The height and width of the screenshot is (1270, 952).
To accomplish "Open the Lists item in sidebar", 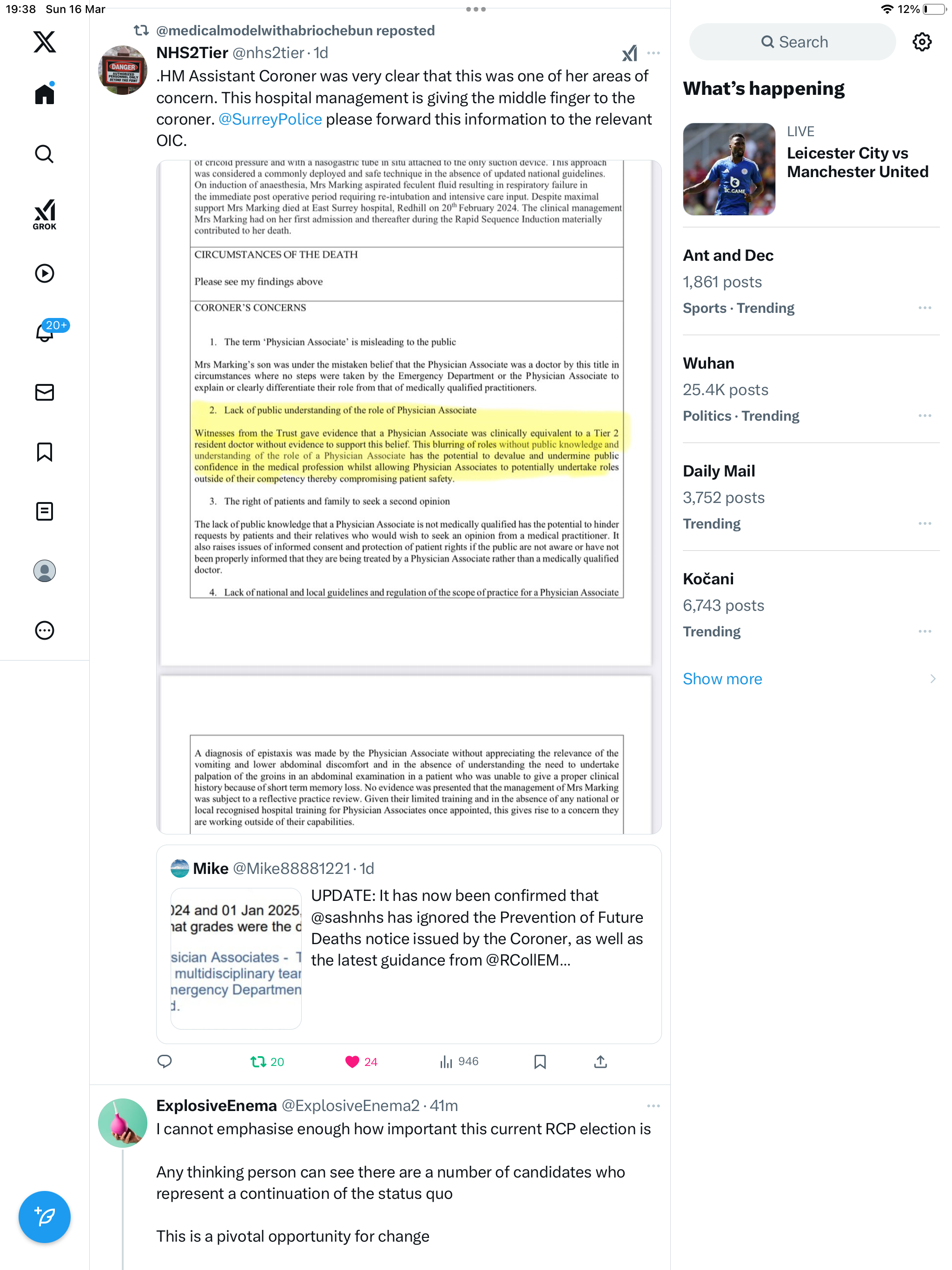I will tap(44, 511).
